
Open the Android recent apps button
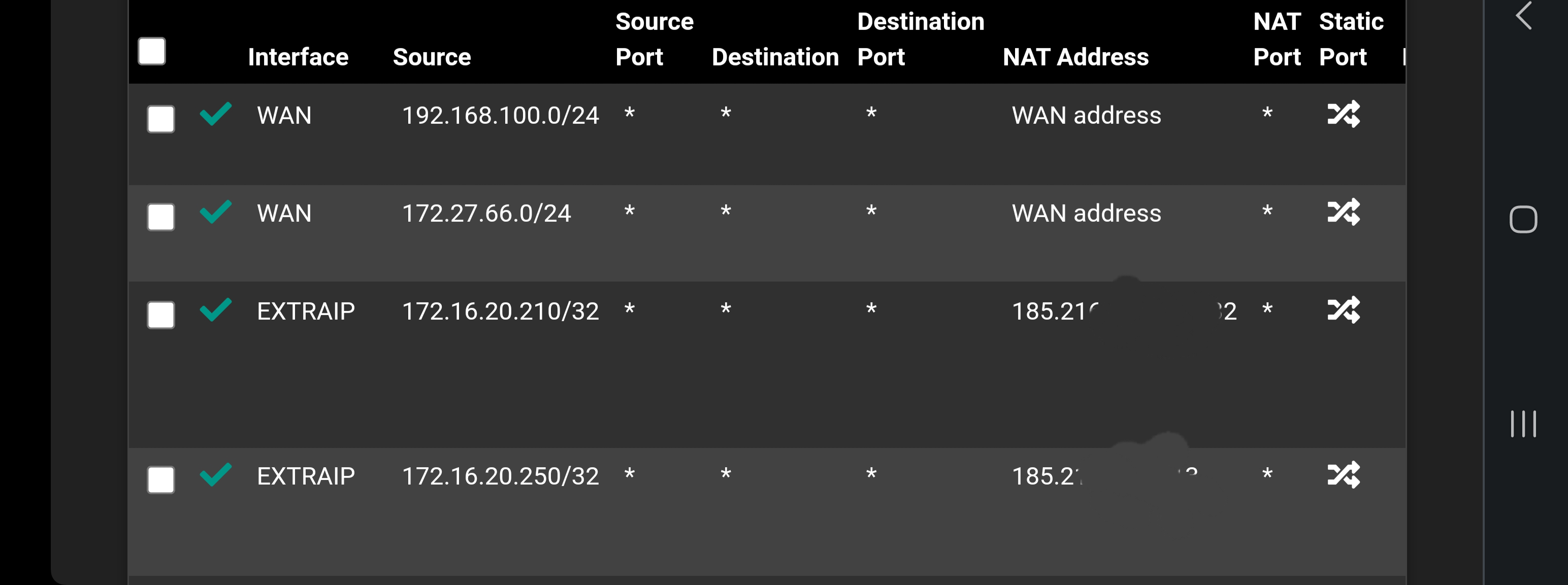click(x=1523, y=424)
